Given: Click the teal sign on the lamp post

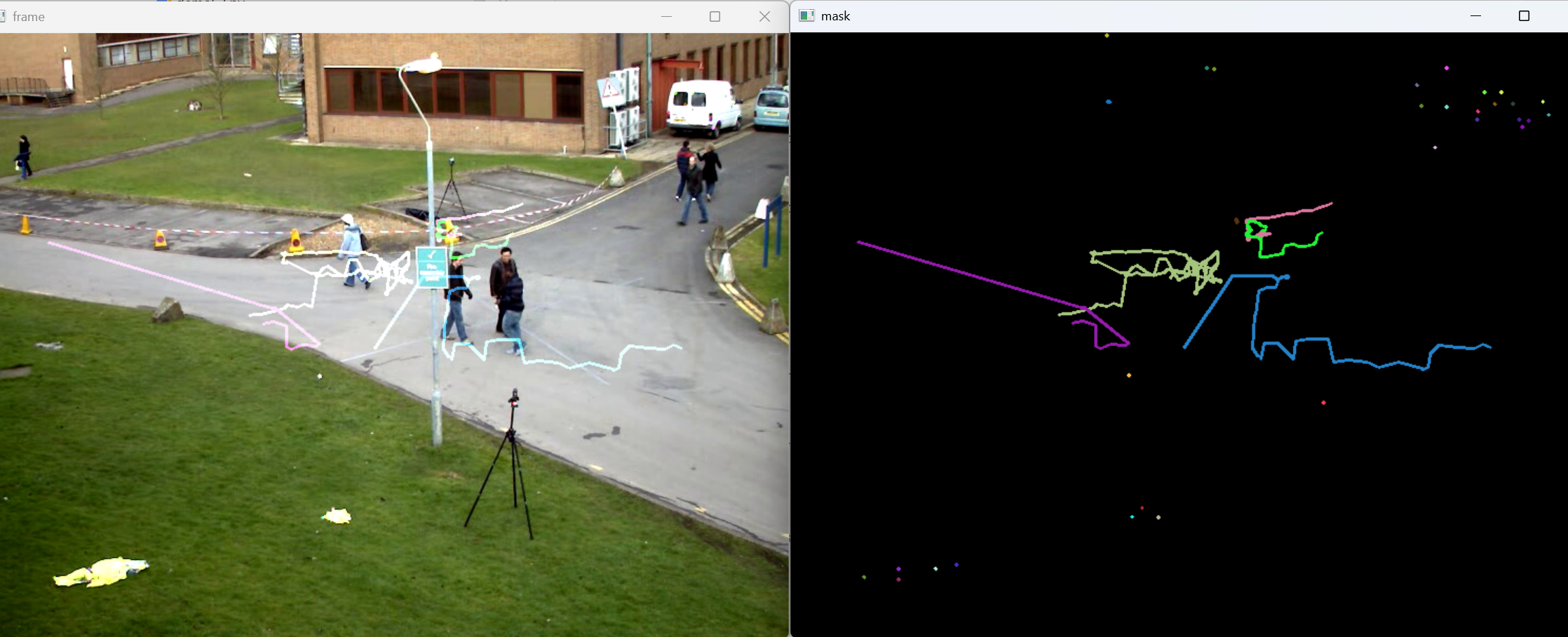Looking at the screenshot, I should click(431, 267).
